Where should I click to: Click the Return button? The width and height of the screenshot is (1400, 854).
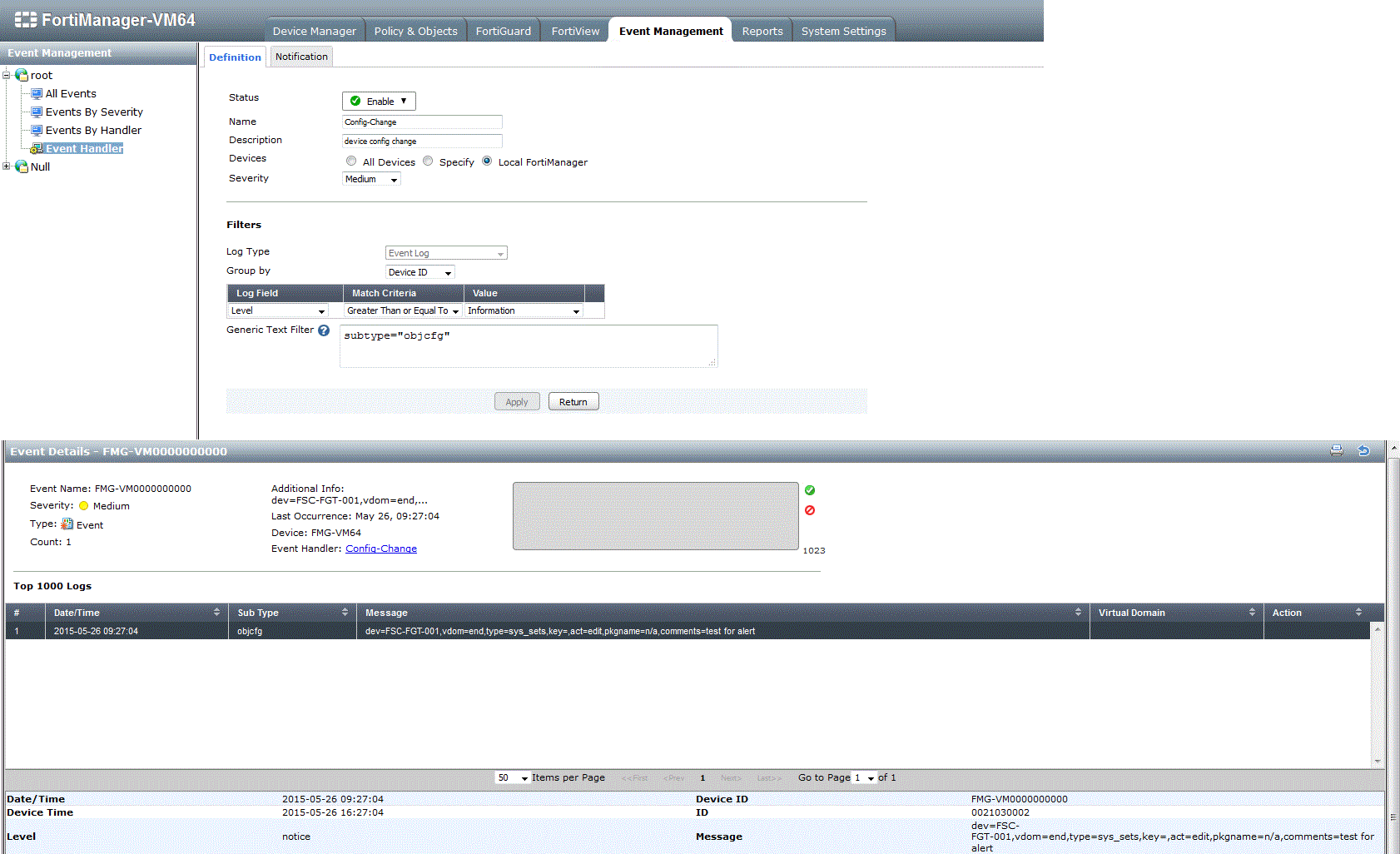[573, 401]
